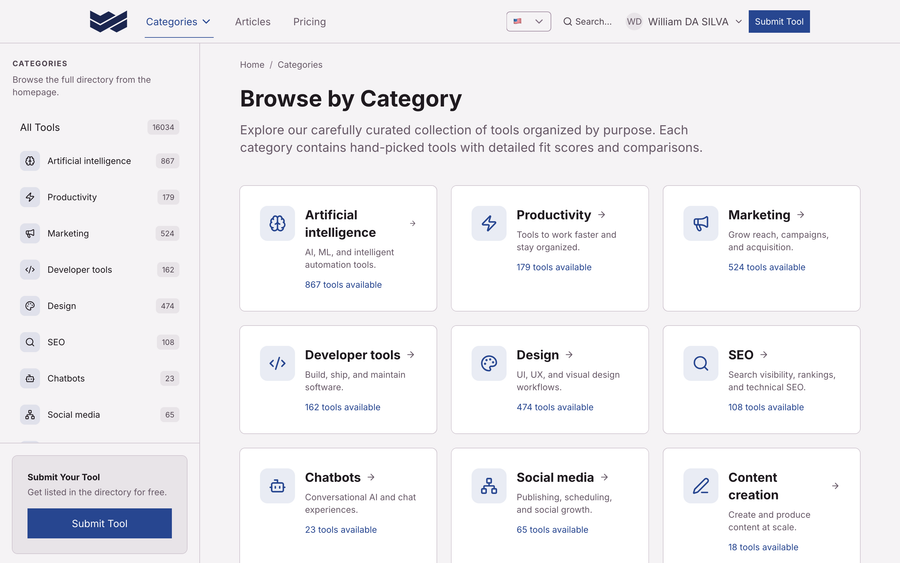The width and height of the screenshot is (900, 563).
Task: Click the arrow beside Chatbots card title
Action: click(x=371, y=477)
